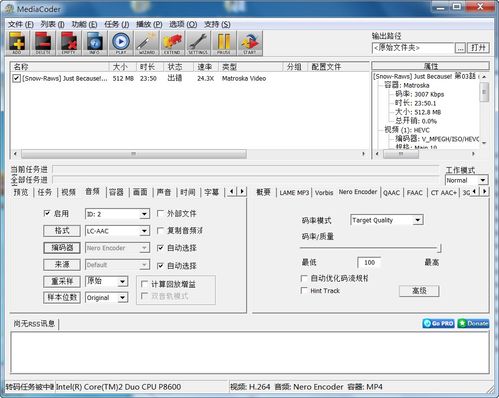
Task: Switch to the FAAC tab
Action: pos(415,193)
